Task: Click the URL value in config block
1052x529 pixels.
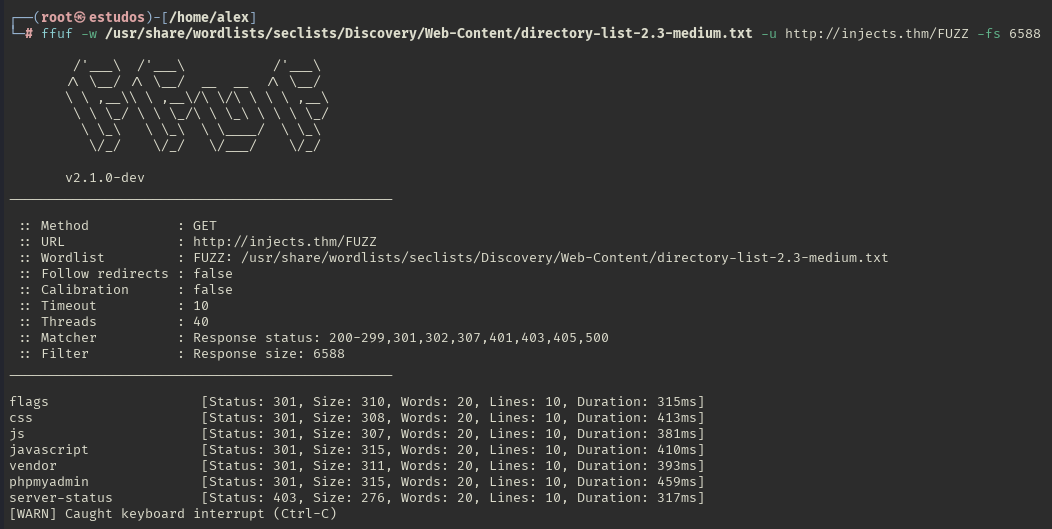Action: 284,242
